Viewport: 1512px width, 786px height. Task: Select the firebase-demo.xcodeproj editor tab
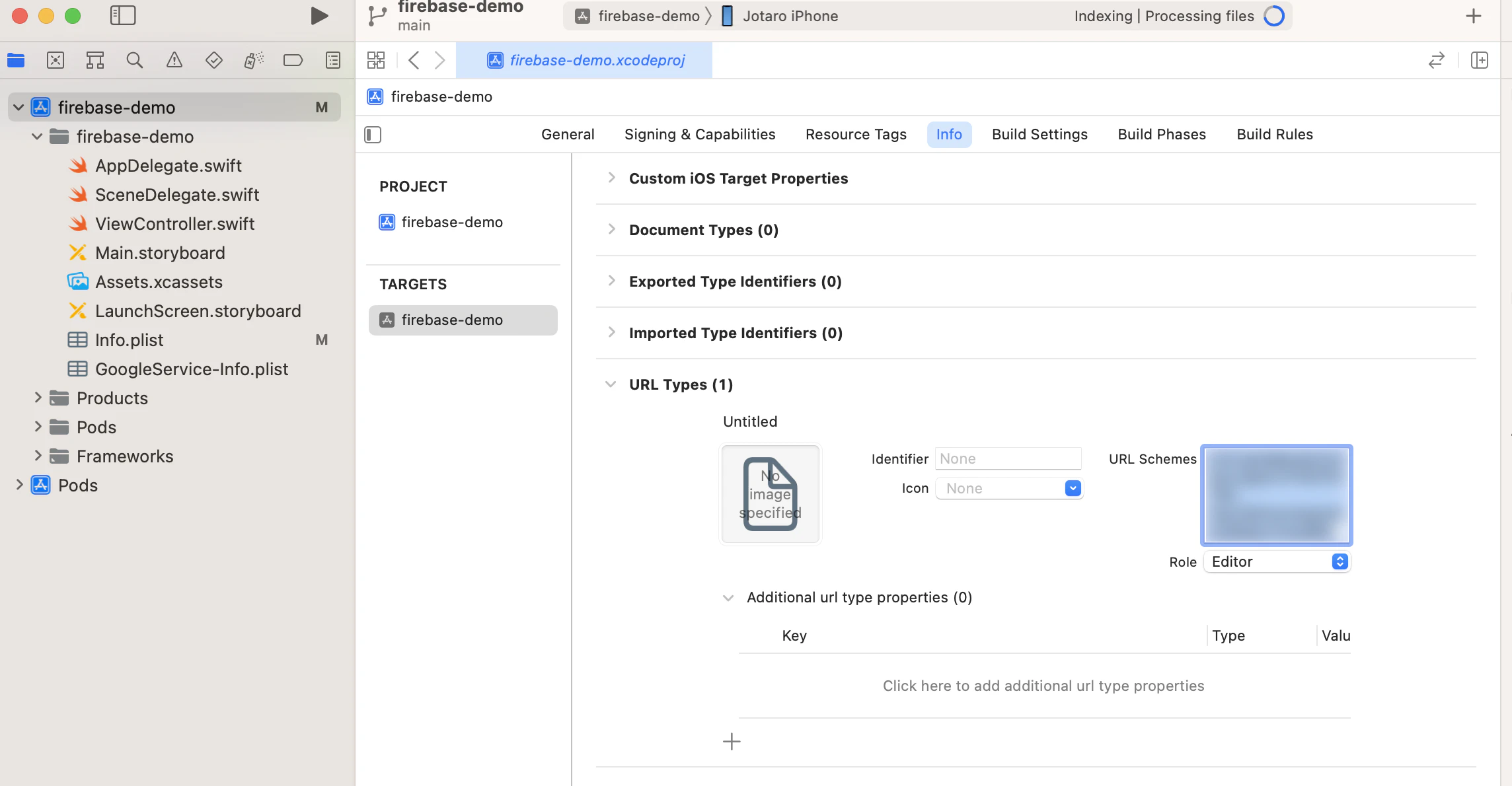[585, 60]
